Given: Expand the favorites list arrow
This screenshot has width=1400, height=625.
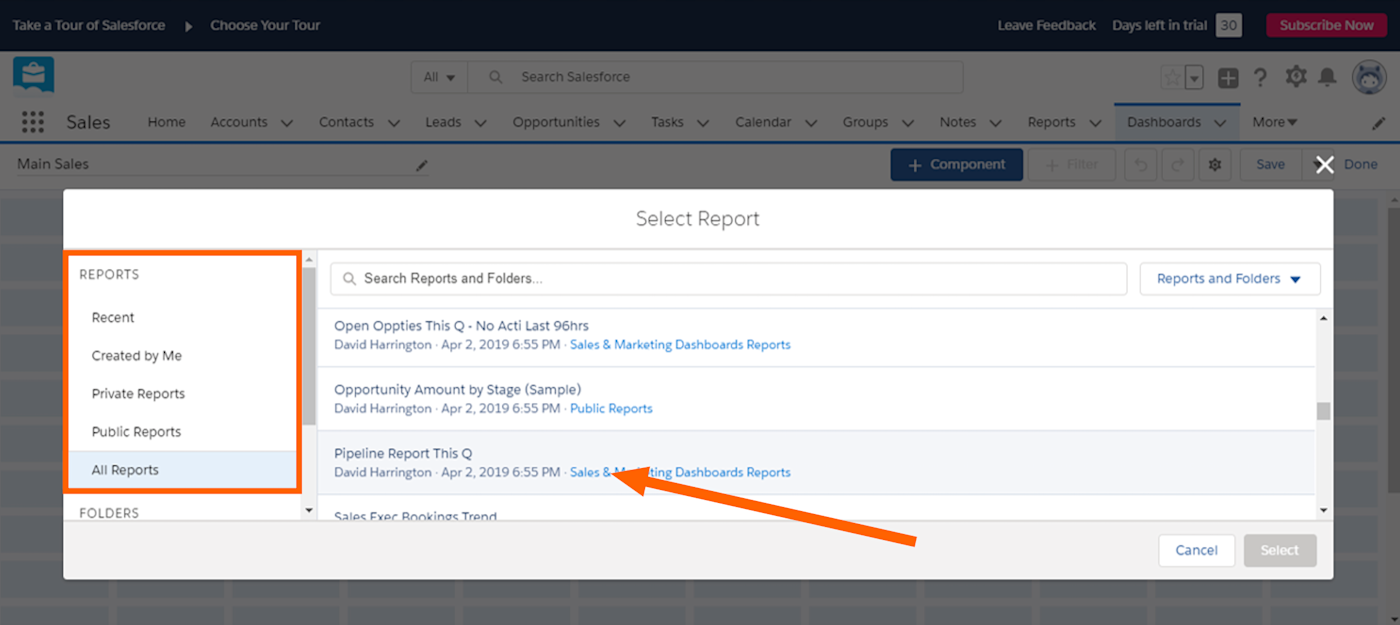Looking at the screenshot, I should point(1194,77).
